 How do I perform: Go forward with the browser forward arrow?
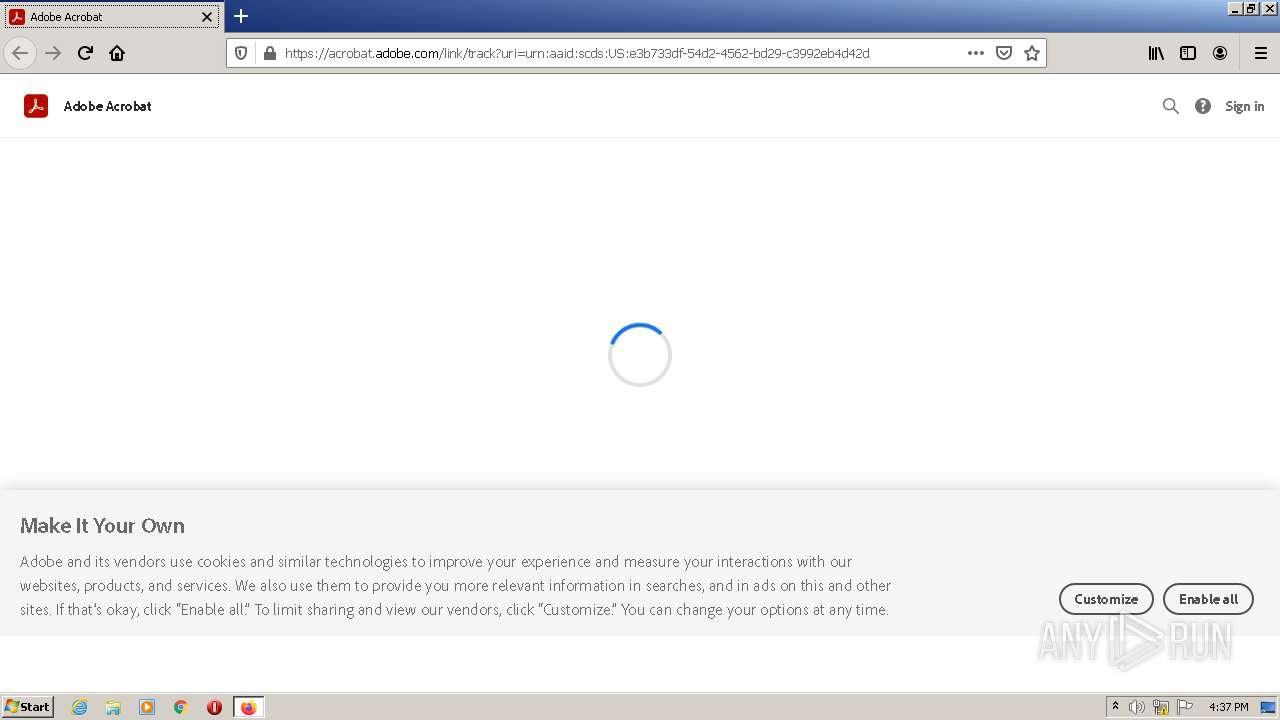53,53
